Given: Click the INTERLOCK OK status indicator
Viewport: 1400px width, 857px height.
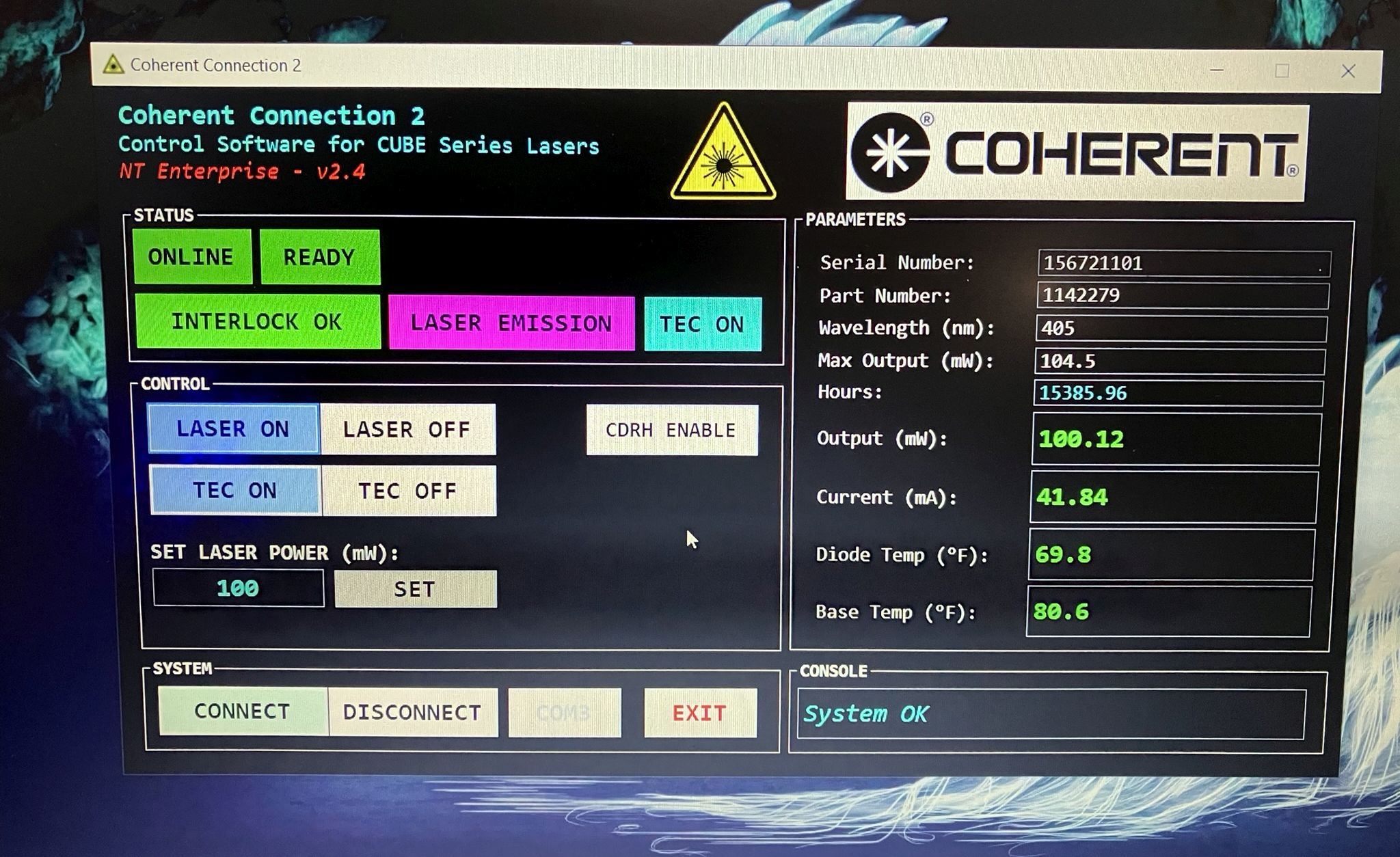Looking at the screenshot, I should pyautogui.click(x=258, y=322).
